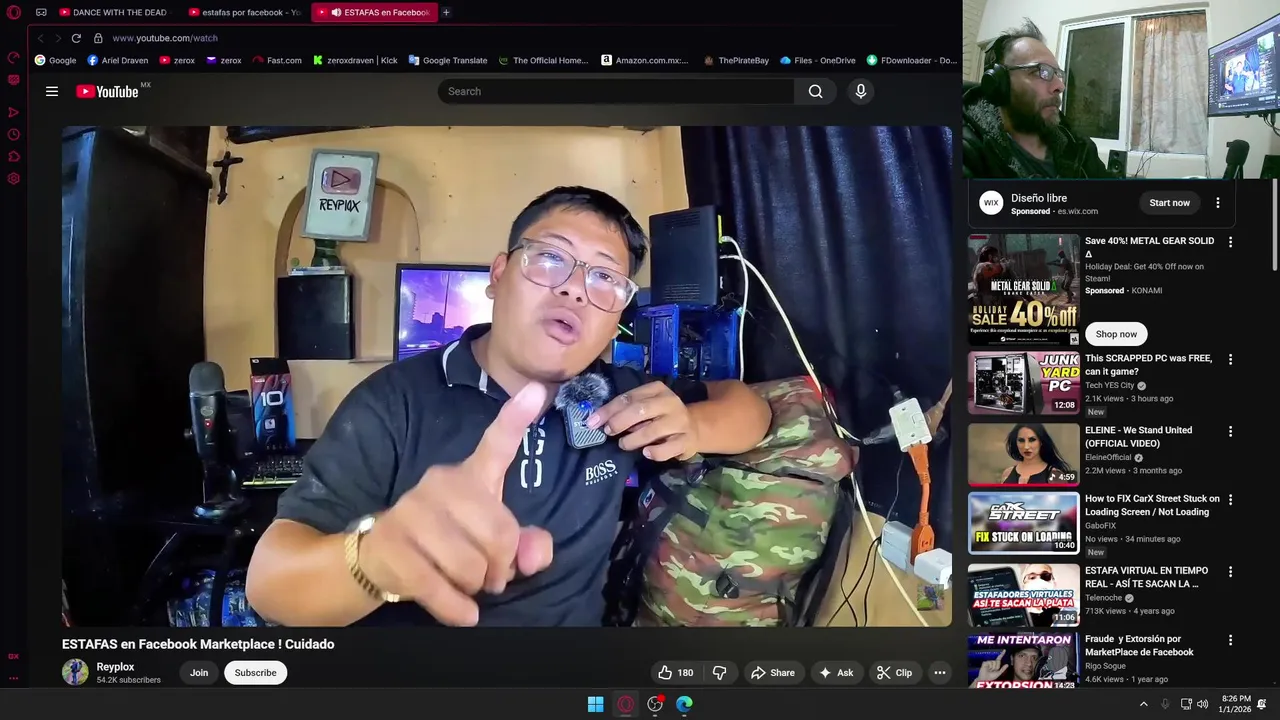Screen dimensions: 1280x720
Task: Open options for Fraude y Extorsión video
Action: pos(1231,640)
